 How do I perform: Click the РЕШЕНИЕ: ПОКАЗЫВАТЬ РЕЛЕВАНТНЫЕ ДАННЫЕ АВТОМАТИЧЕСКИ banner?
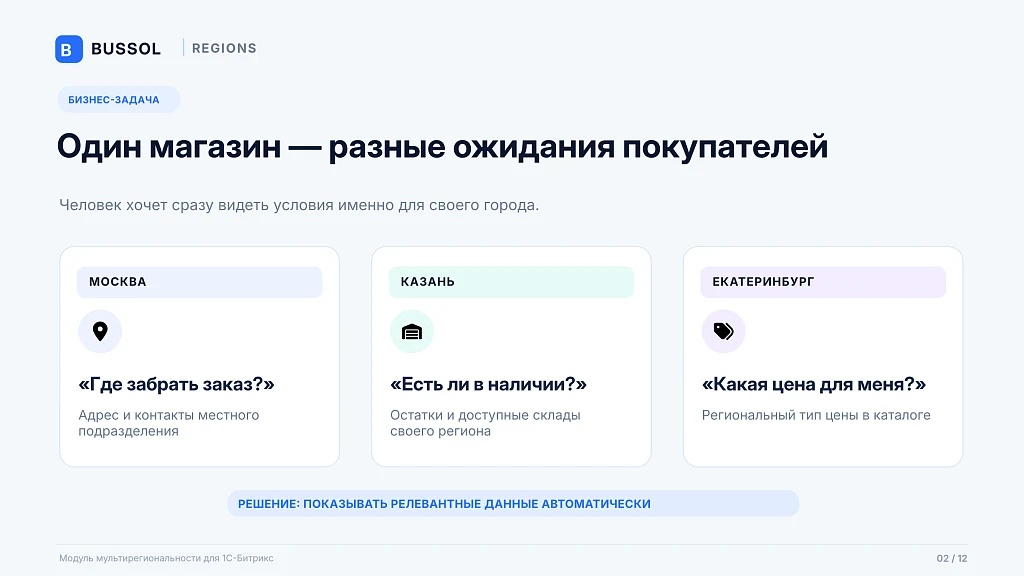click(513, 504)
